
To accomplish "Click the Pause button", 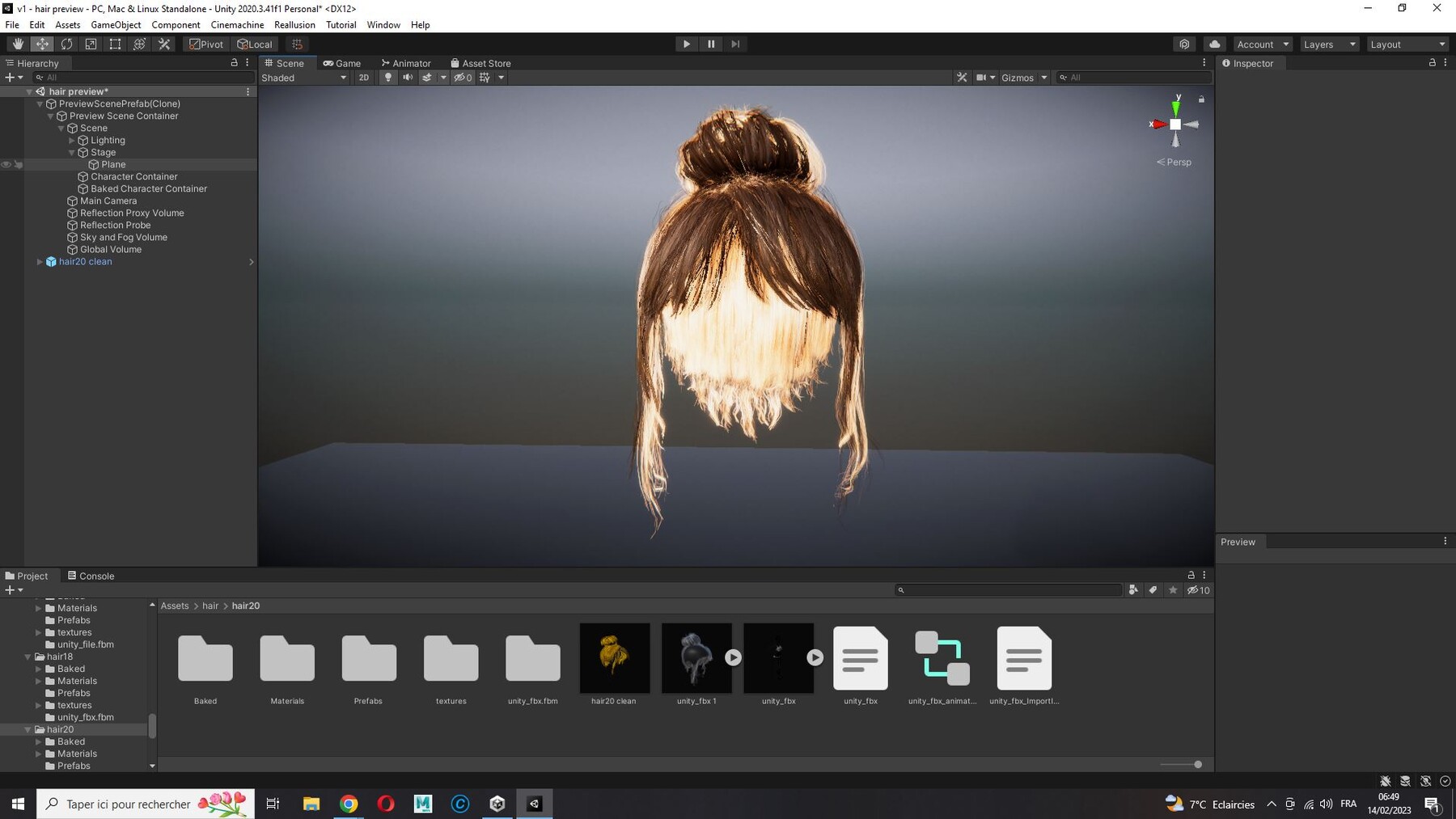I will [x=711, y=44].
